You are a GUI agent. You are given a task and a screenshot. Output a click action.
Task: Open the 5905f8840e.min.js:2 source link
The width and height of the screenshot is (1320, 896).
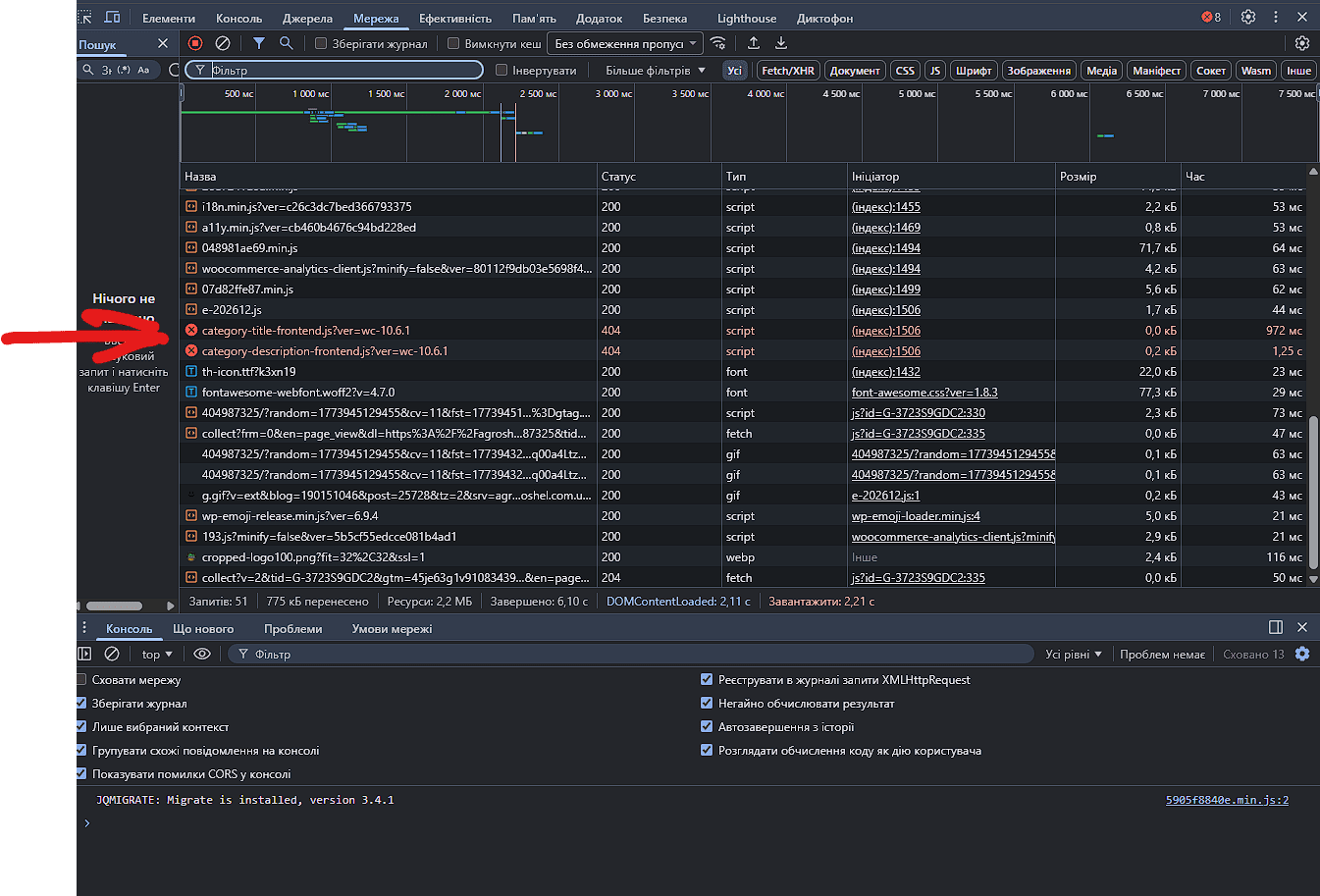[x=1227, y=800]
